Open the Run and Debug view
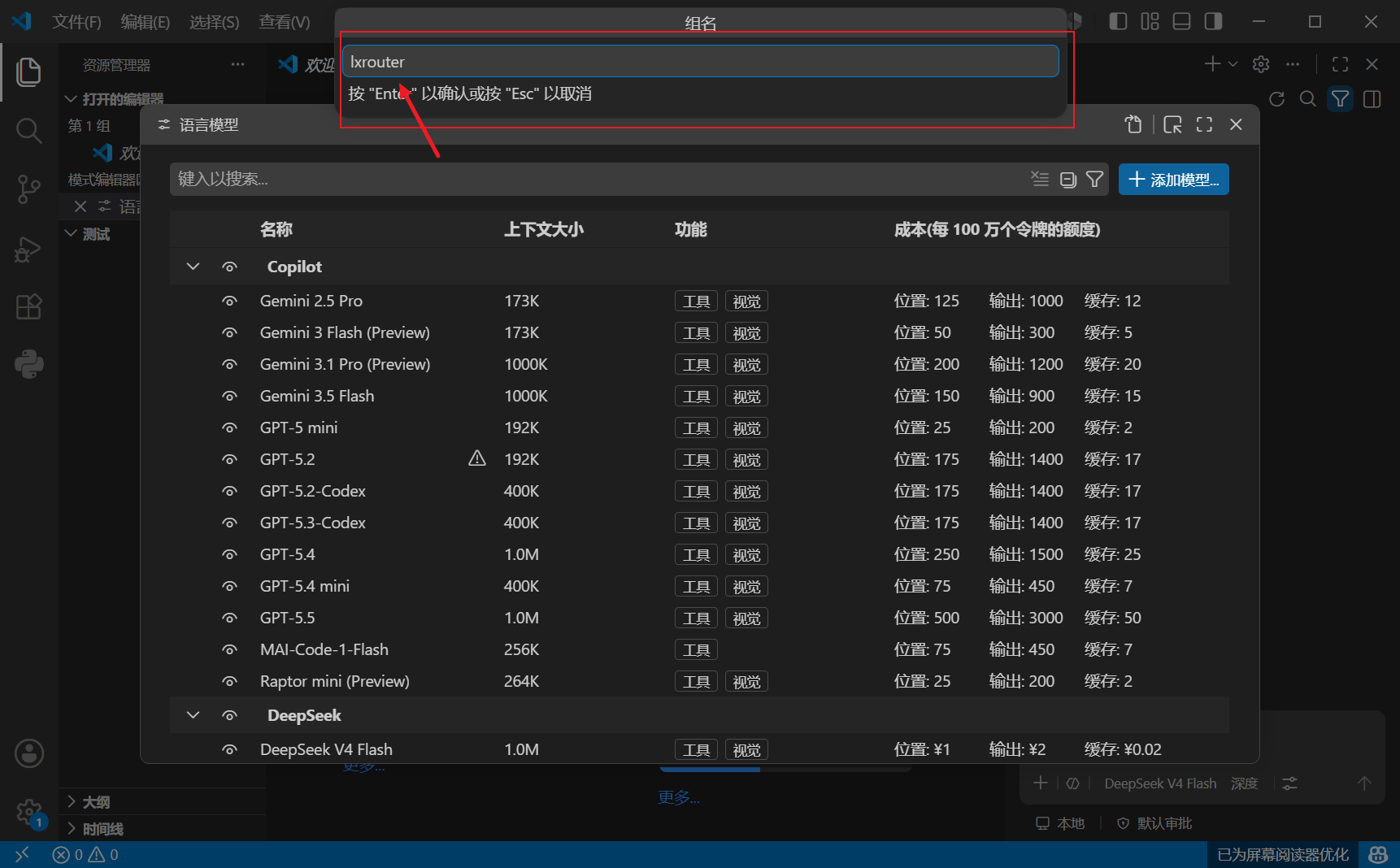 click(x=28, y=249)
